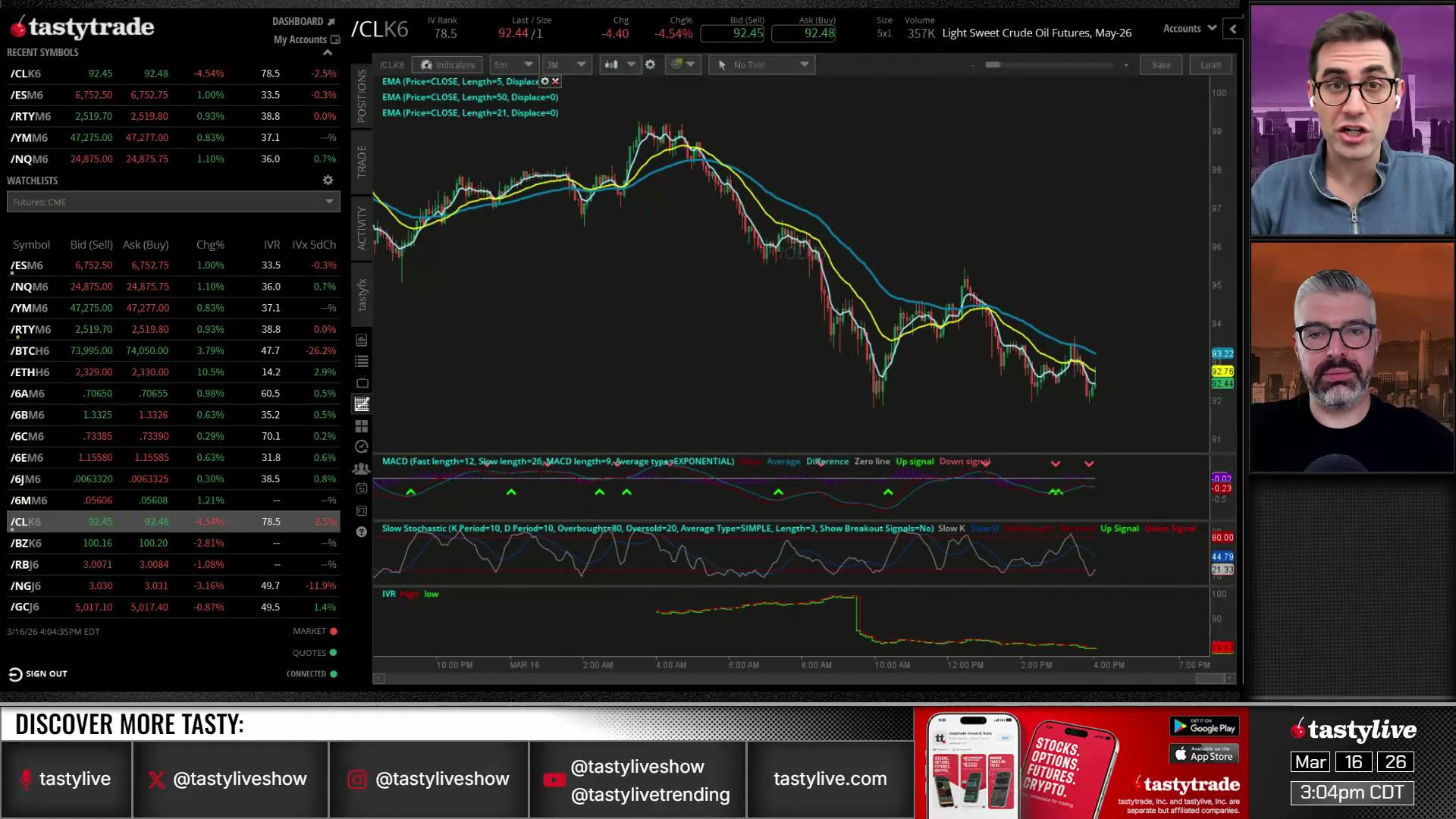Open the Indicators panel button

(x=447, y=65)
